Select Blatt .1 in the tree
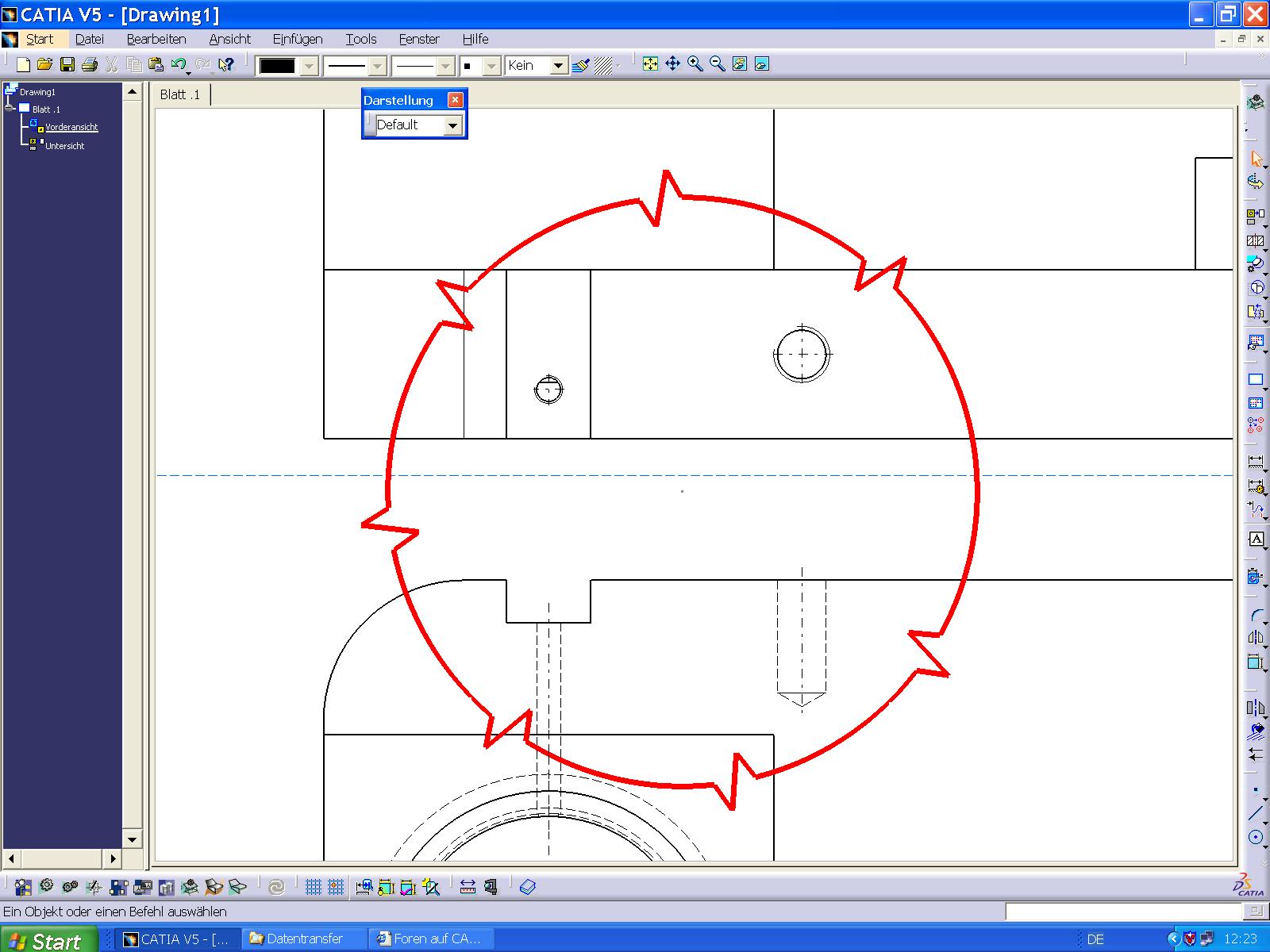 click(46, 109)
